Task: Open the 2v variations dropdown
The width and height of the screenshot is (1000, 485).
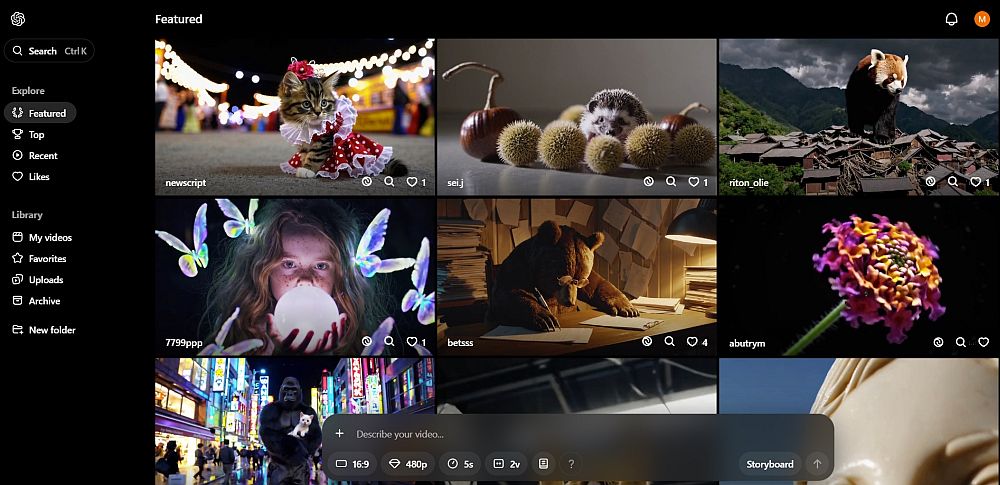Action: pyautogui.click(x=506, y=464)
